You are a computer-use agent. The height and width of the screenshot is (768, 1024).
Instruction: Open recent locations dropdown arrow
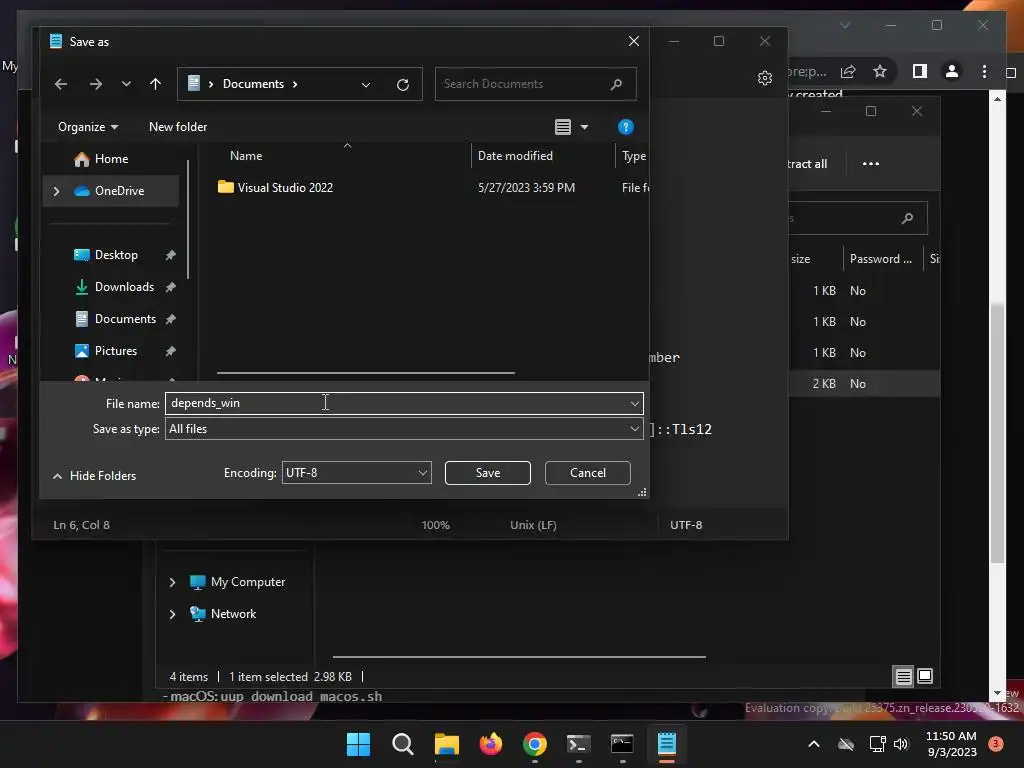tap(126, 84)
